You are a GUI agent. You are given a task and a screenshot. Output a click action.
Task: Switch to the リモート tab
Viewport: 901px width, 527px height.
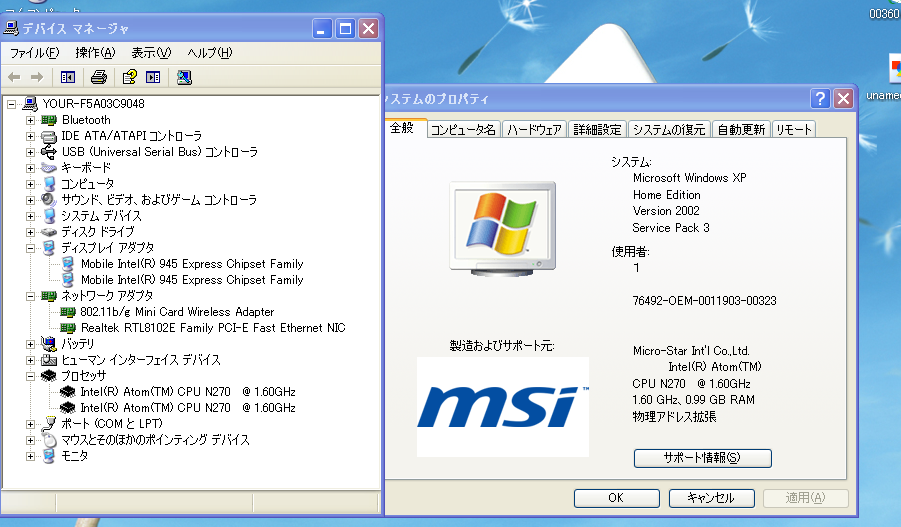(x=794, y=130)
